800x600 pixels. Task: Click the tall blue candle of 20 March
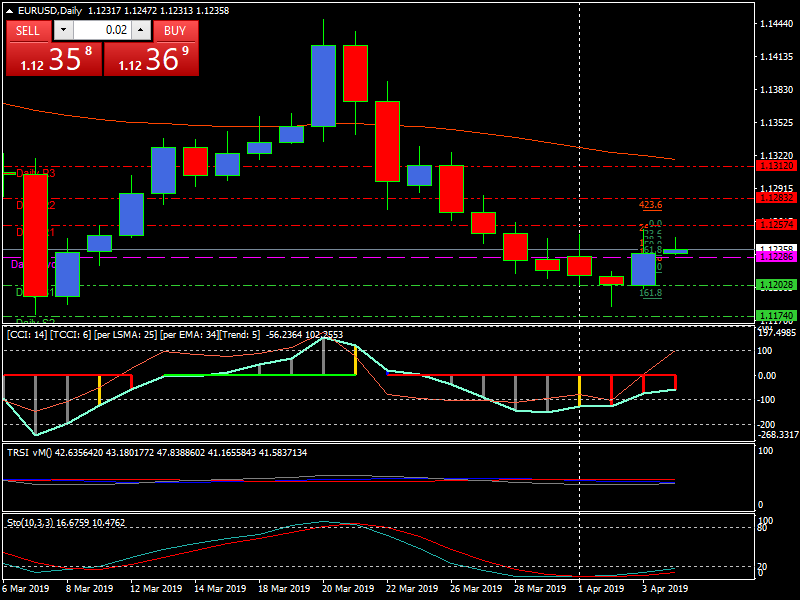tap(323, 85)
